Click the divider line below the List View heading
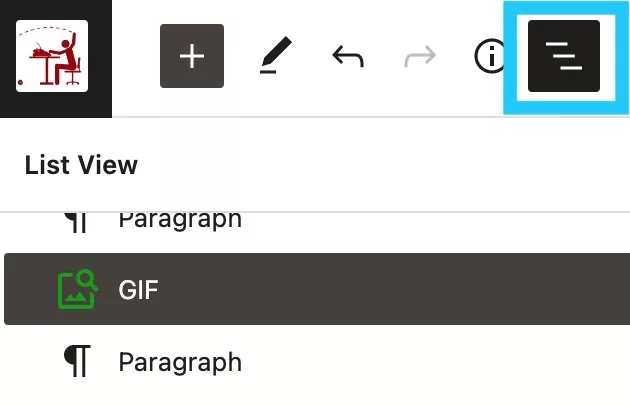 [315, 211]
